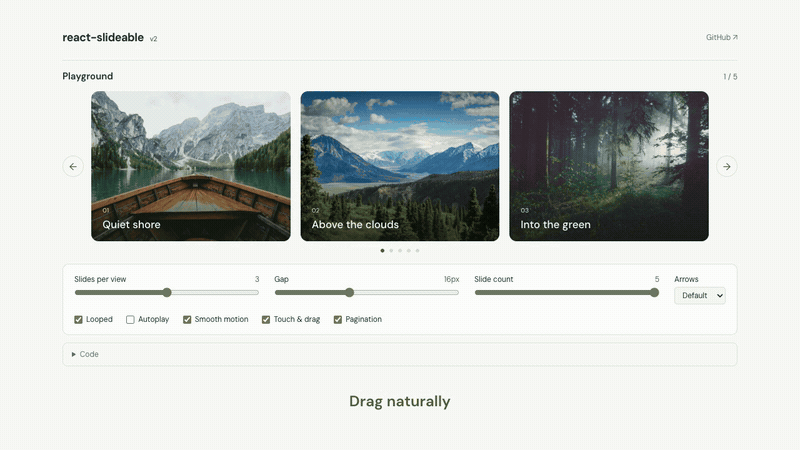Click the Drag naturally heading
The height and width of the screenshot is (450, 800).
point(399,401)
